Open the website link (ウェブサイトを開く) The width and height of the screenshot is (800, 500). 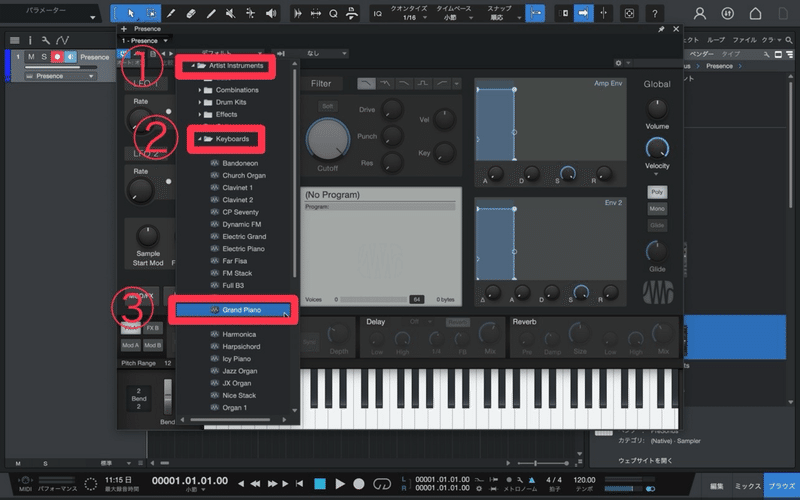[645, 461]
